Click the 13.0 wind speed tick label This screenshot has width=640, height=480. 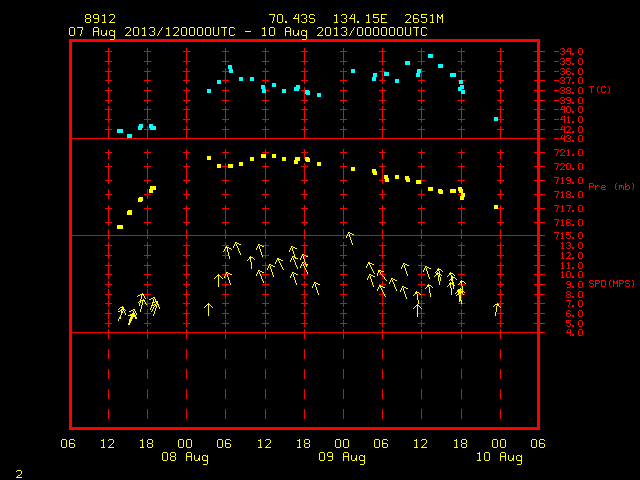(571, 246)
